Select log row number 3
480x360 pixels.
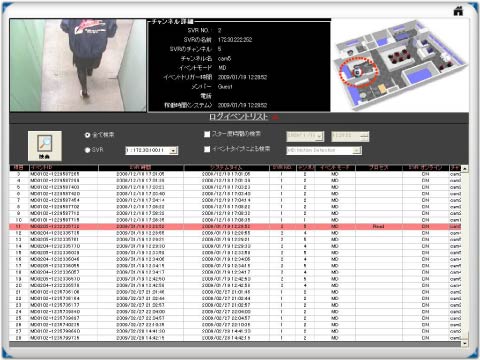235,174
